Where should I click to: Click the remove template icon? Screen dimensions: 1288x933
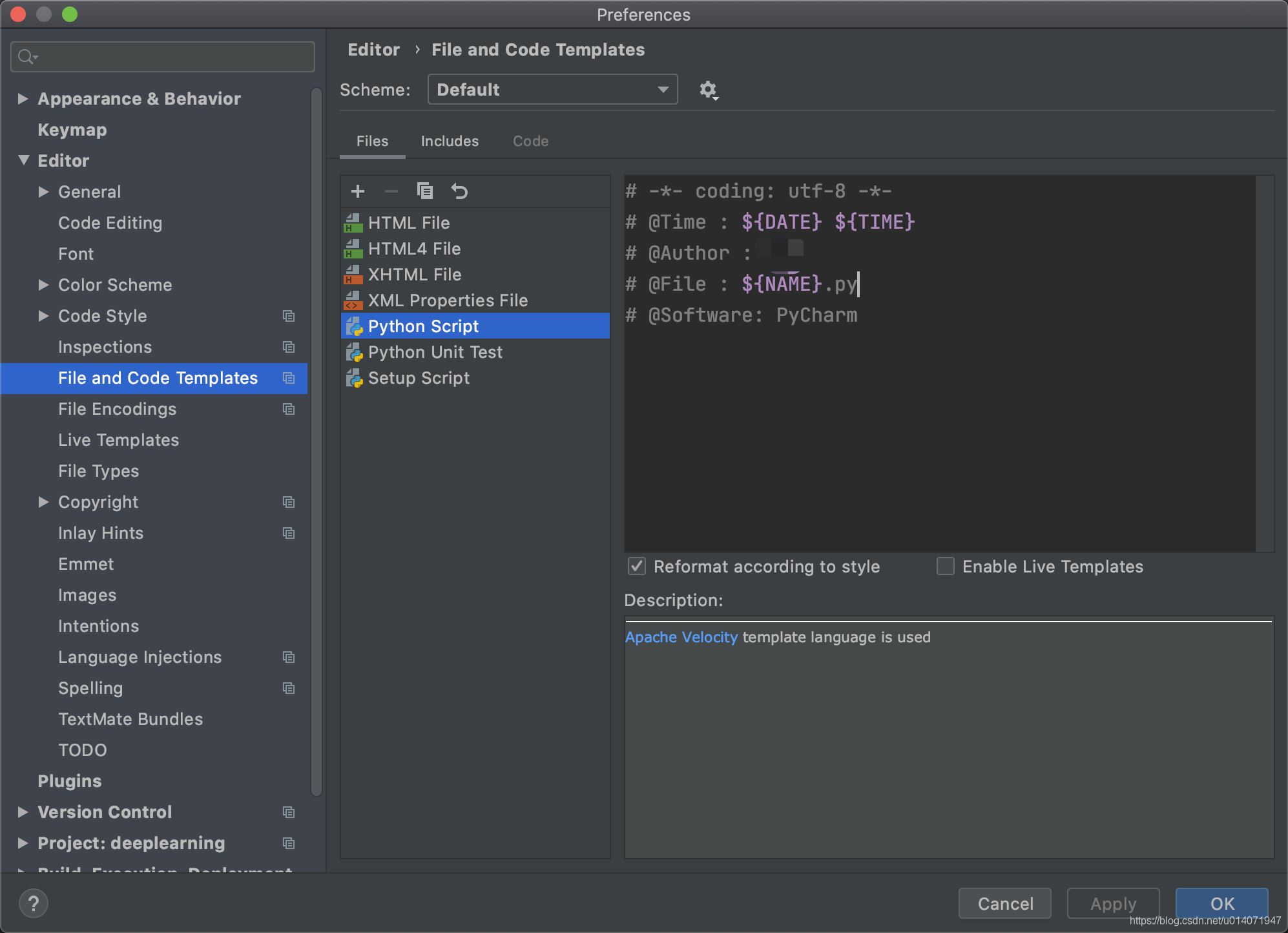(391, 190)
